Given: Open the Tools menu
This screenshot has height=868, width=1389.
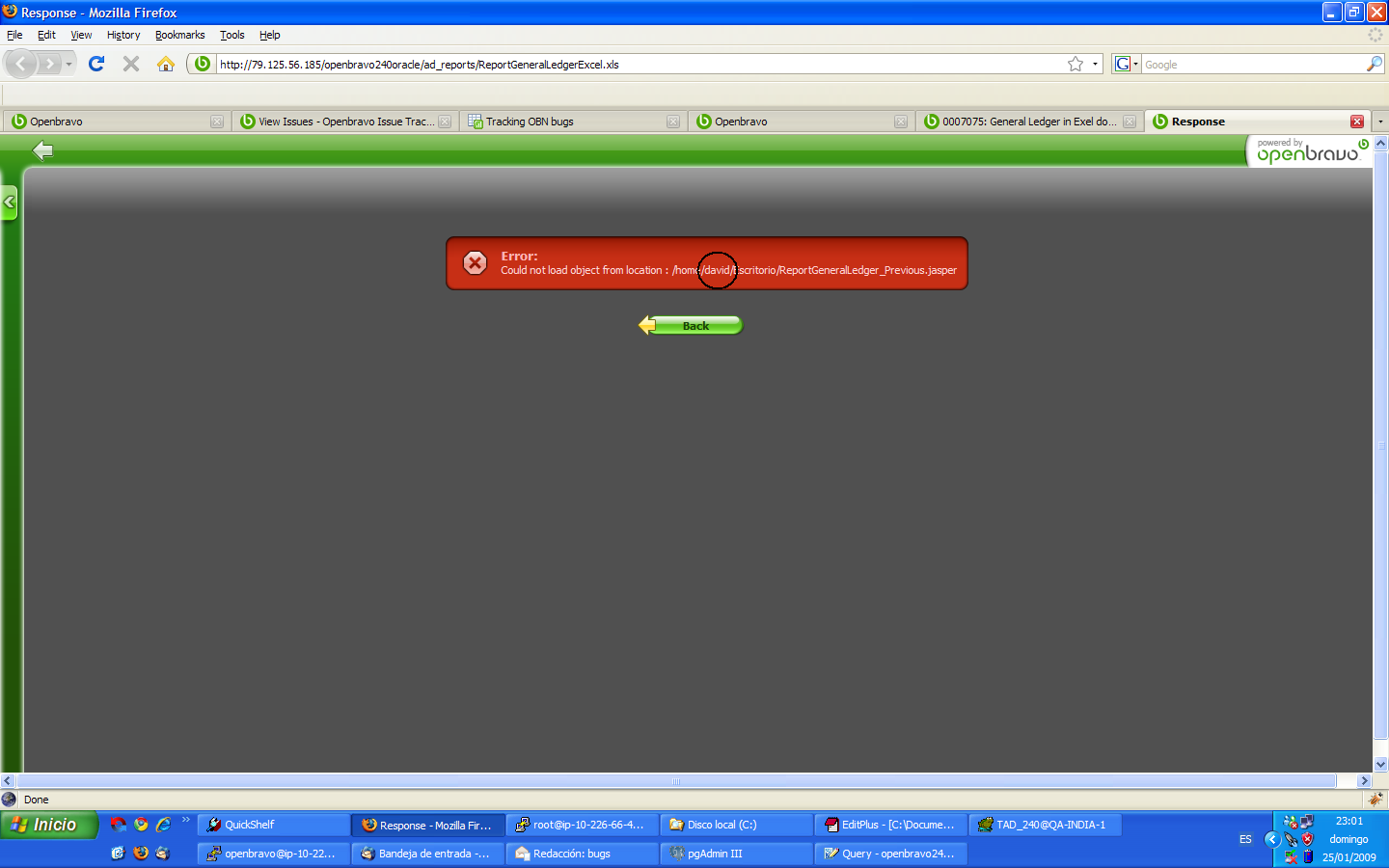Looking at the screenshot, I should coord(232,35).
